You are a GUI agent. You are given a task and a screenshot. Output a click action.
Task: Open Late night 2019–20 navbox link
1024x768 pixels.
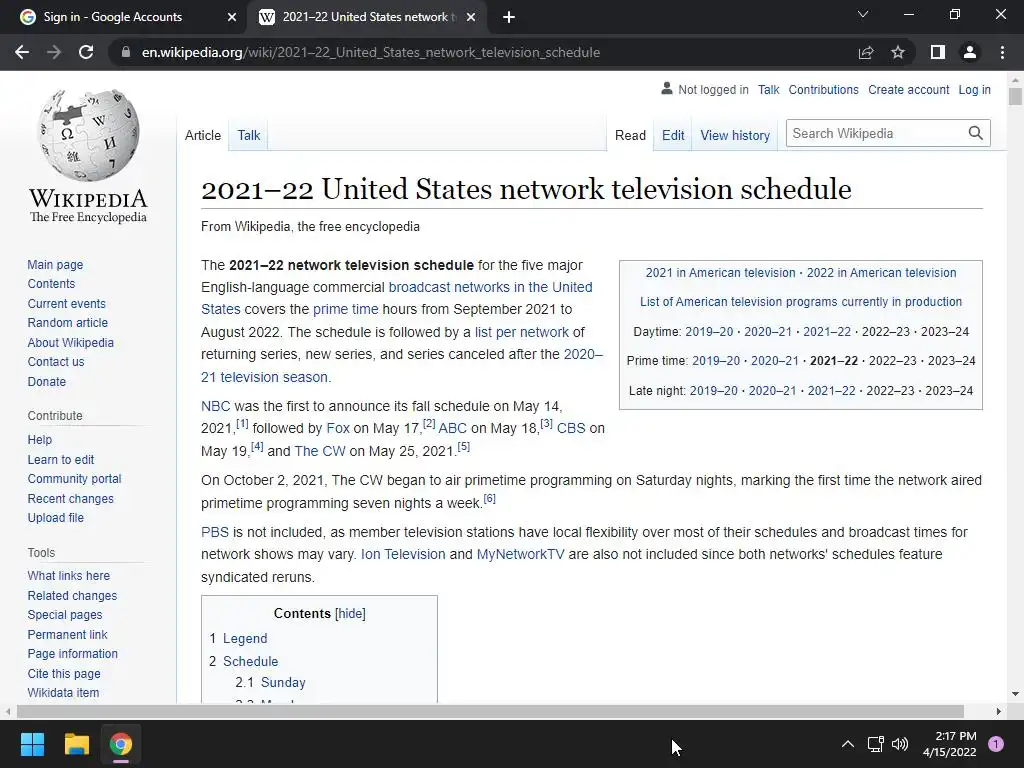[713, 391]
